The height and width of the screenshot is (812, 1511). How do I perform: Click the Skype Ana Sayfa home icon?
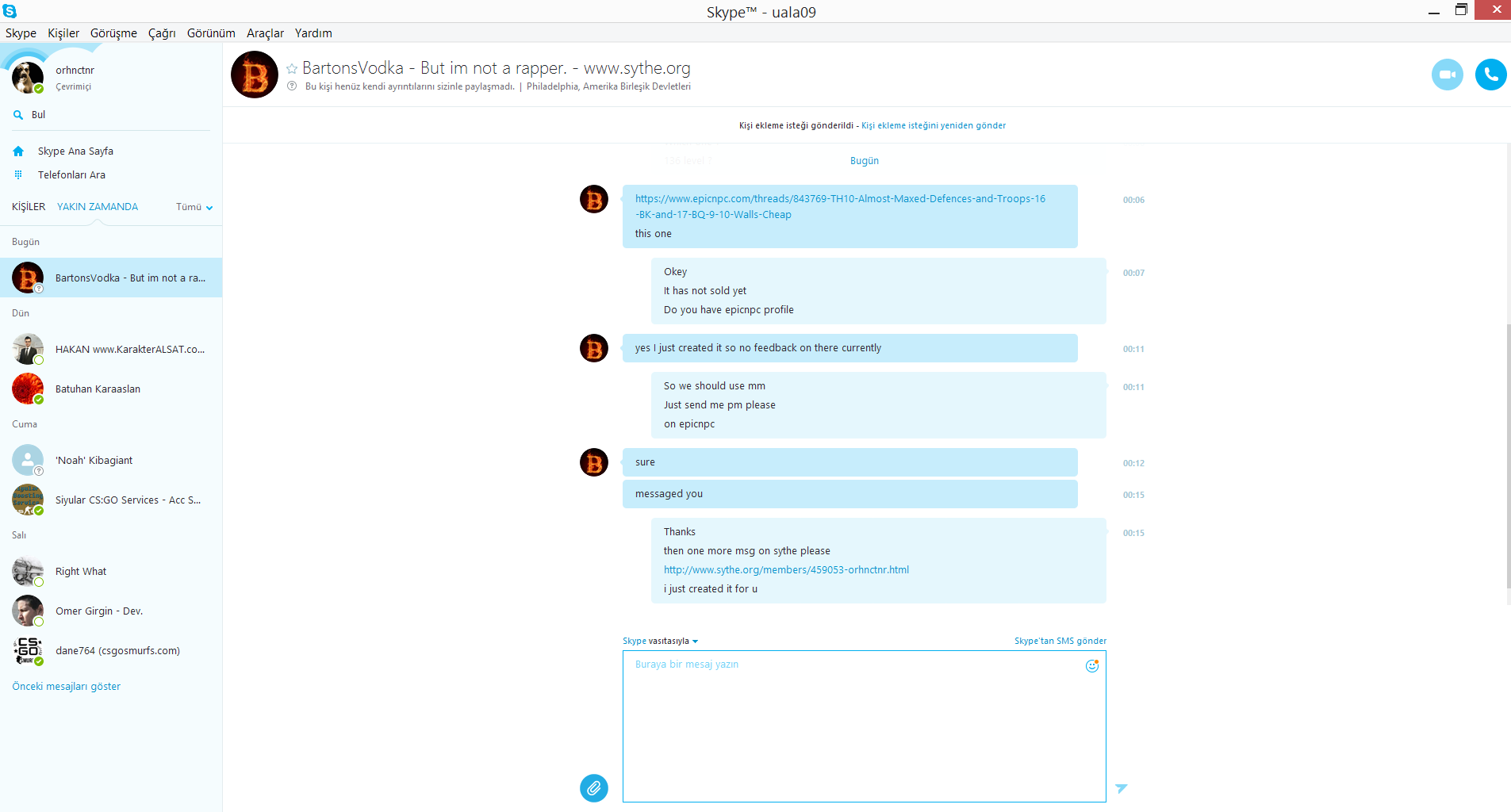(x=18, y=151)
